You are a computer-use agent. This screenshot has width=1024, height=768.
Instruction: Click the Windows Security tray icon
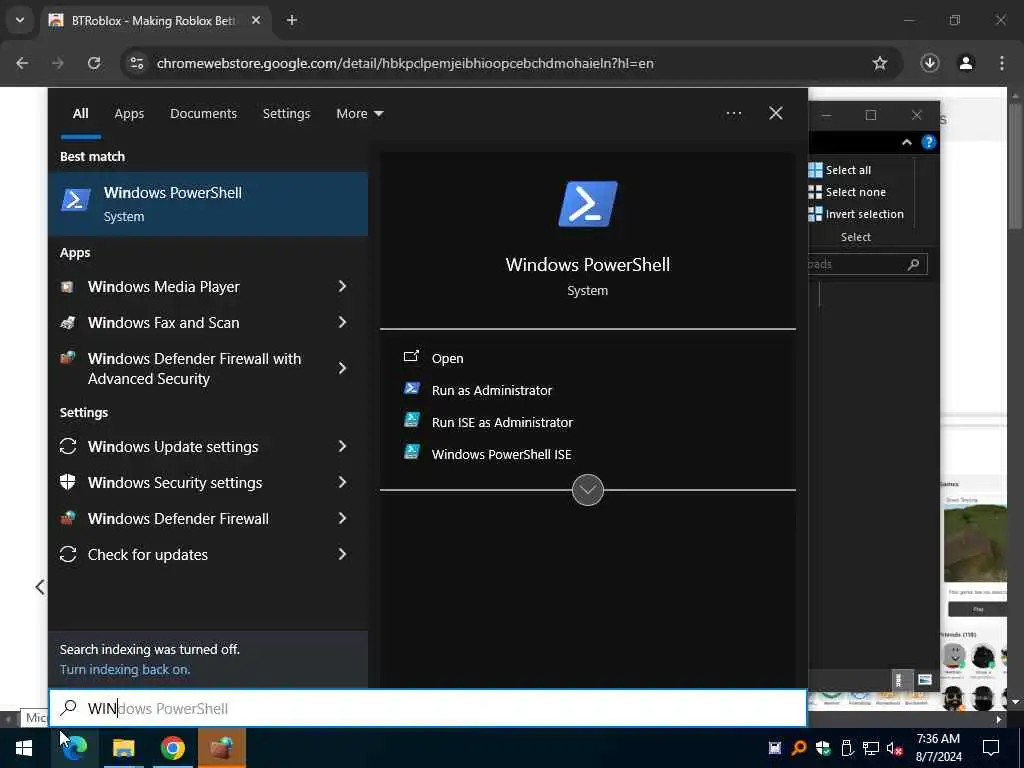coord(823,748)
